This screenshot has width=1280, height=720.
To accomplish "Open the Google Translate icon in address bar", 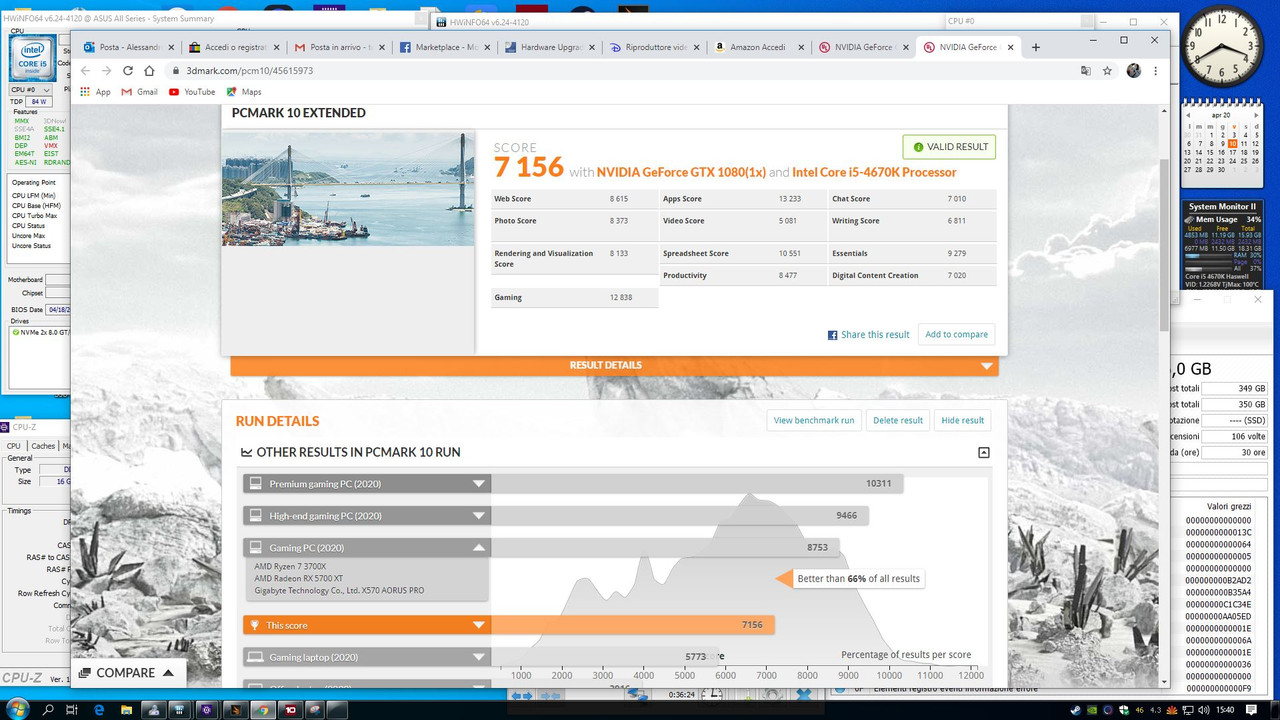I will [1085, 71].
